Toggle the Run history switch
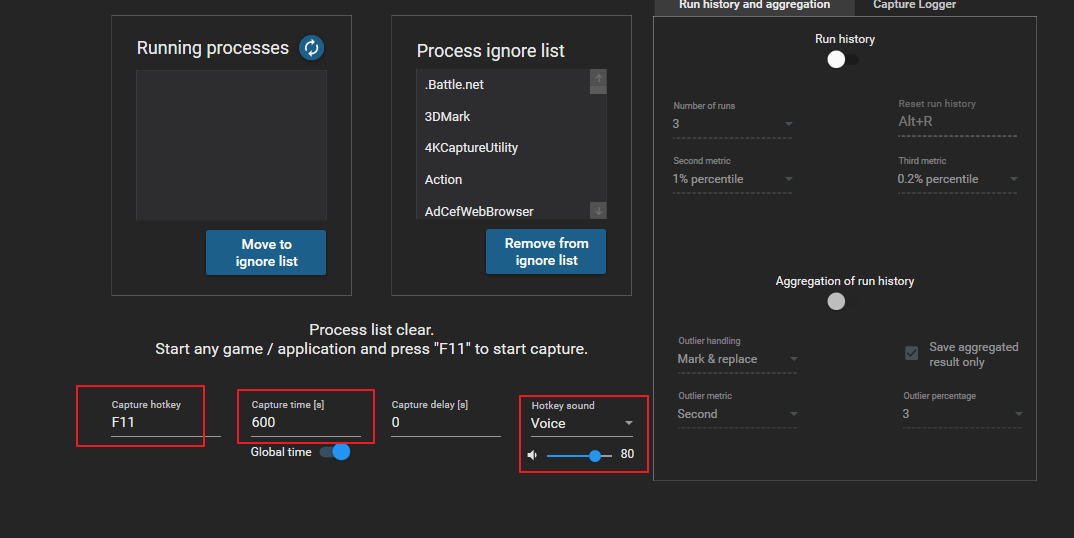Viewport: 1074px width, 538px height. (842, 60)
